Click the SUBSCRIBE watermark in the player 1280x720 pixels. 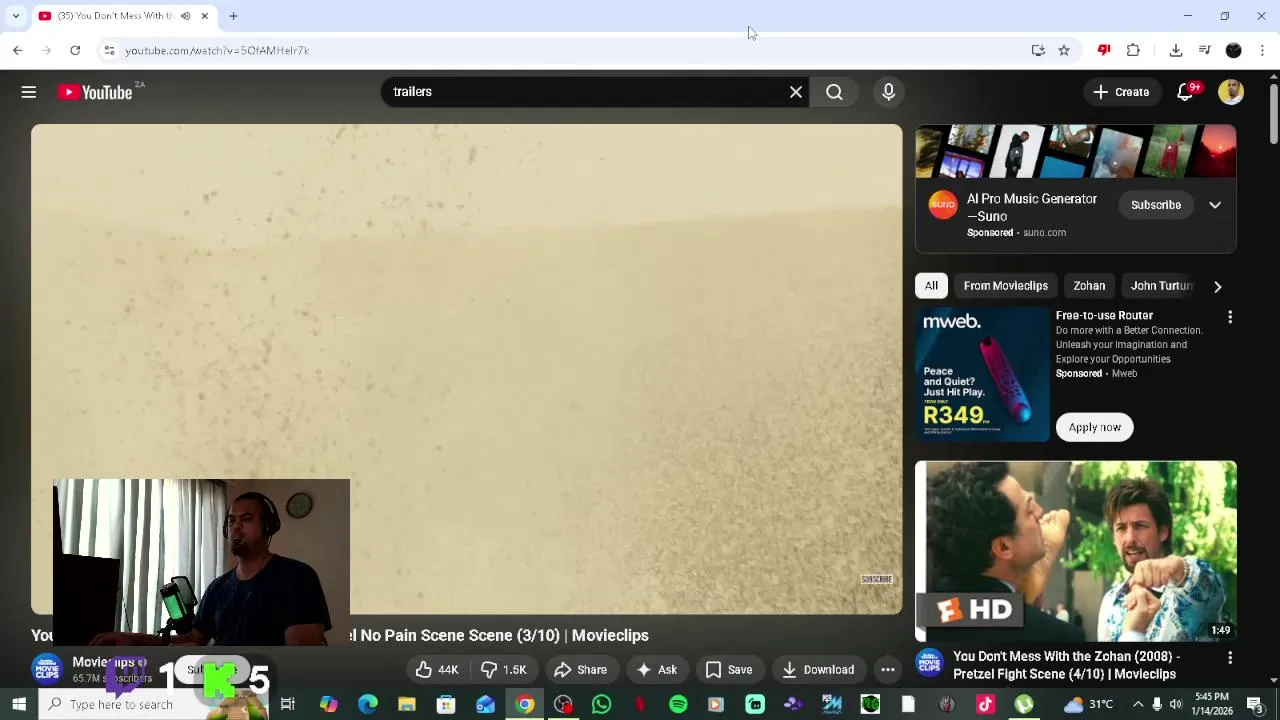pyautogui.click(x=877, y=579)
